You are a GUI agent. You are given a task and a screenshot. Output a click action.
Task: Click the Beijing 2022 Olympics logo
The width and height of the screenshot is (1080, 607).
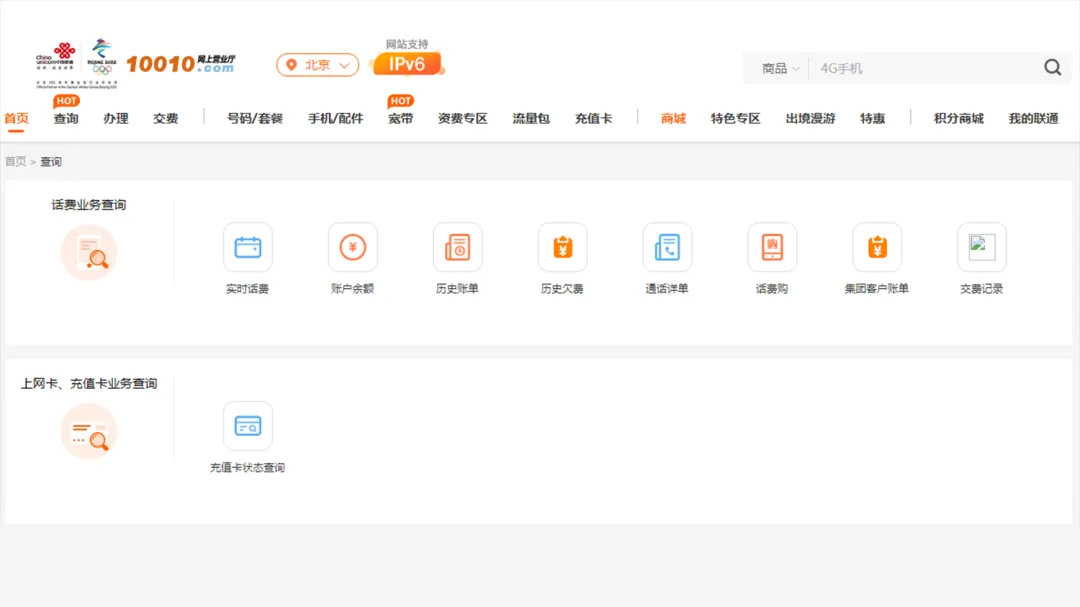(x=102, y=57)
